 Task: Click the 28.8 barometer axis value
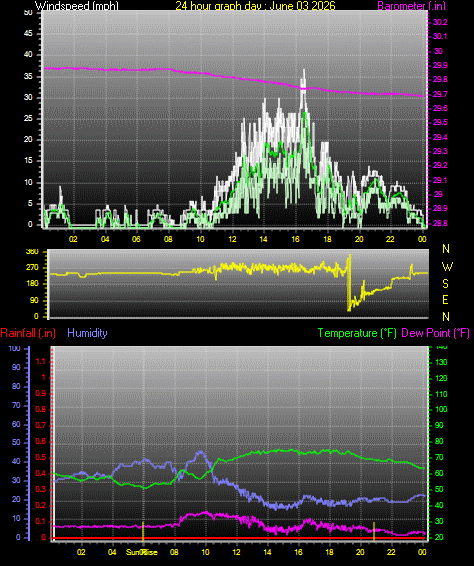(440, 223)
